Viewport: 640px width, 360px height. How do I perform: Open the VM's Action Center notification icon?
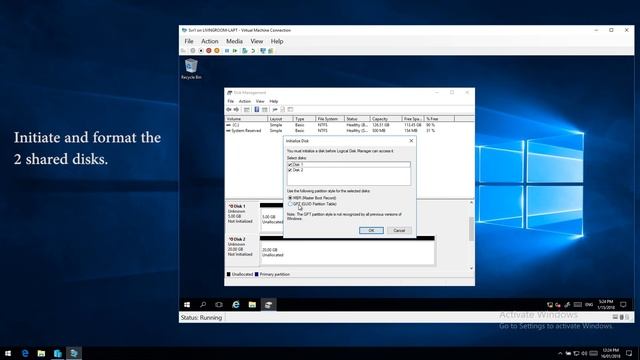coord(623,304)
